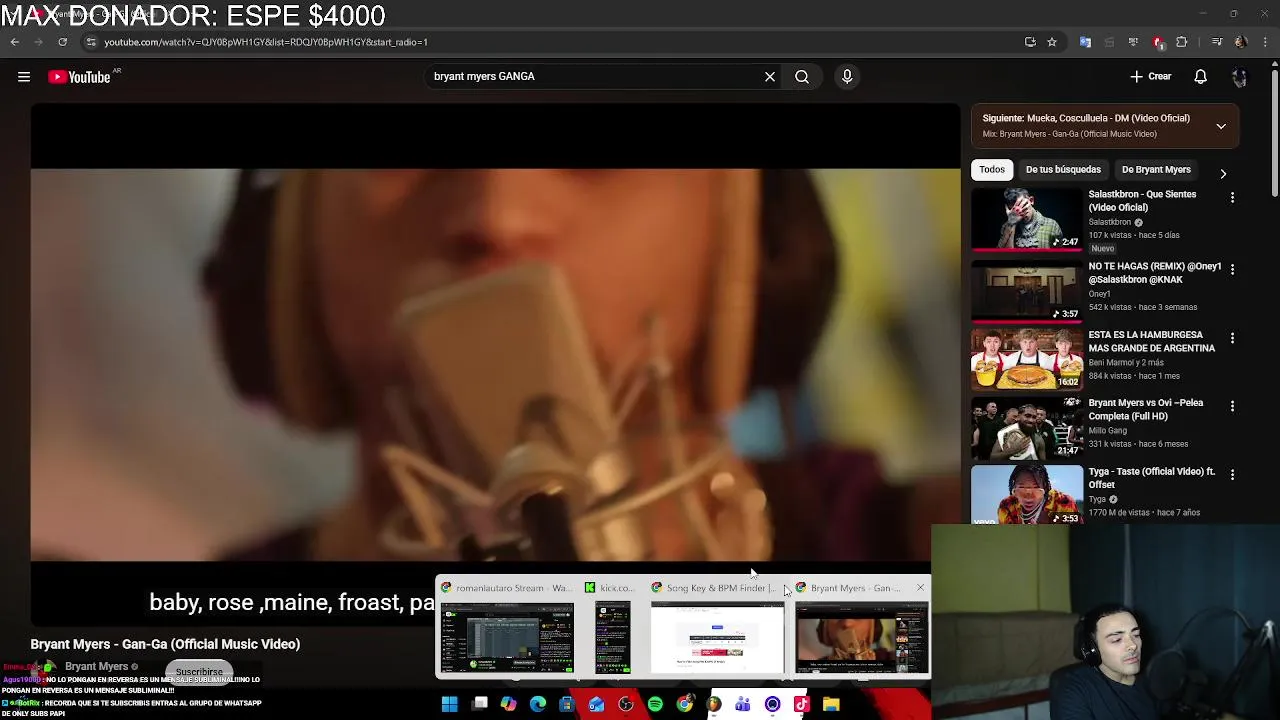Screen dimensions: 1280x720
Task: Close the Bryant Myers window preview
Action: click(920, 588)
